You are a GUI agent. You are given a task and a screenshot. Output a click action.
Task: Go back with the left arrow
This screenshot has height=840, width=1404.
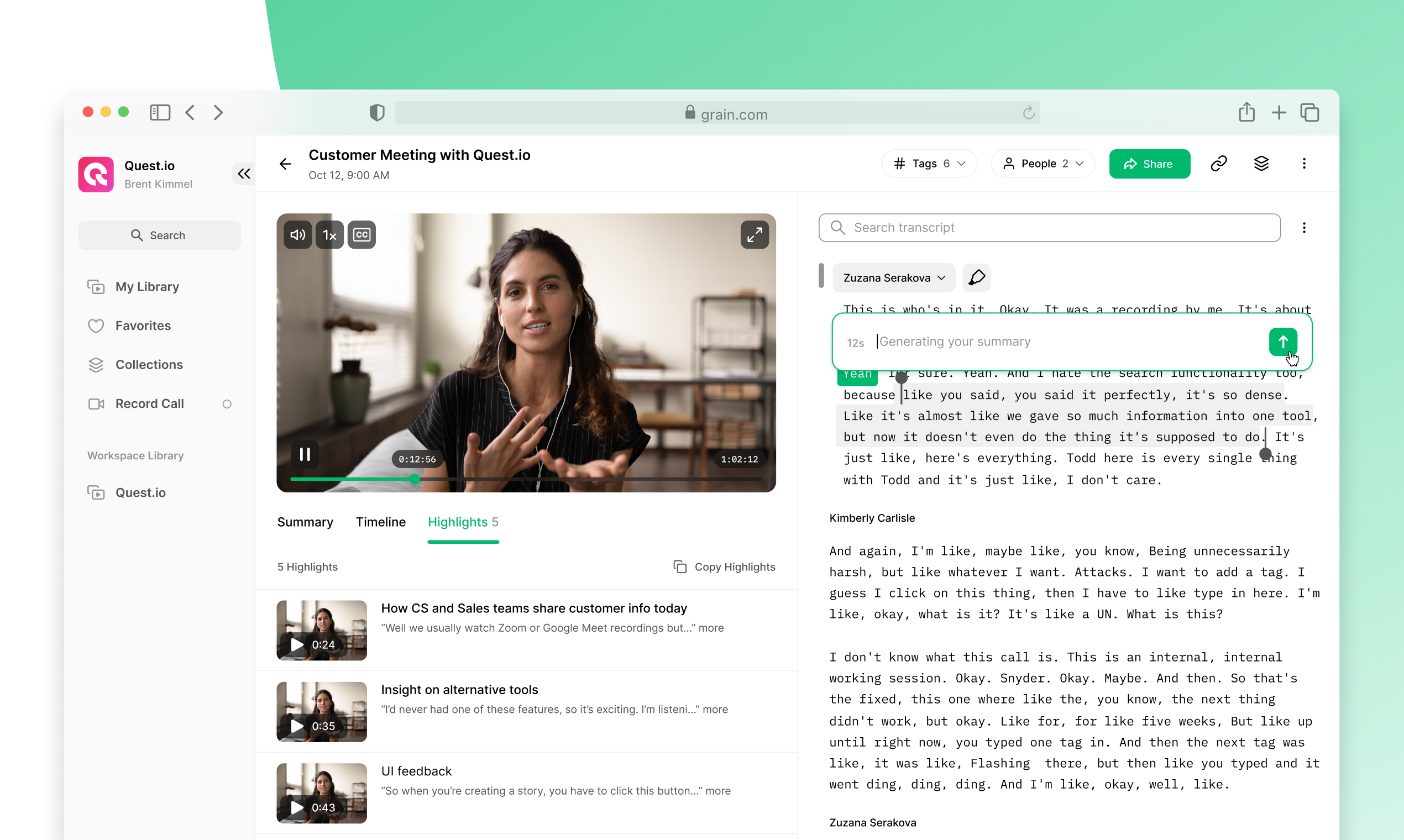click(x=285, y=164)
